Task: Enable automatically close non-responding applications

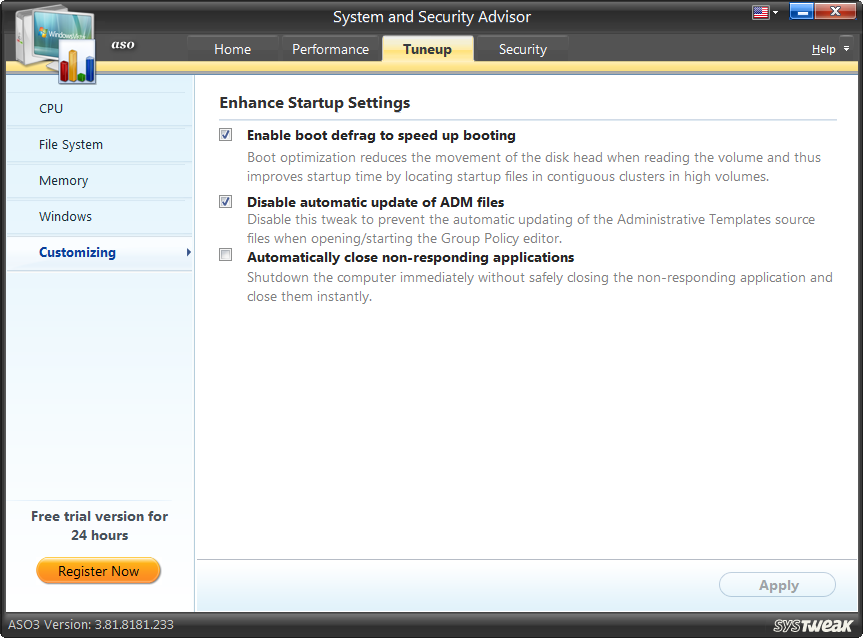Action: click(x=225, y=256)
